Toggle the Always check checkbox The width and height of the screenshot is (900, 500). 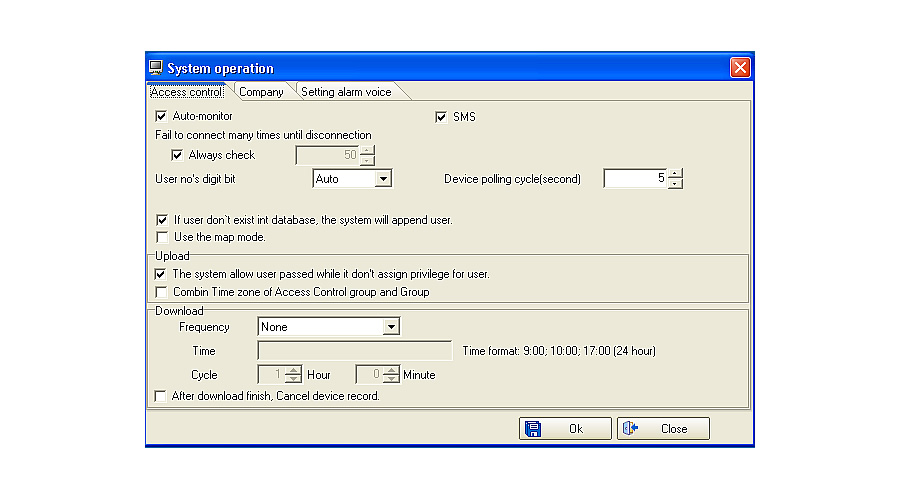177,155
